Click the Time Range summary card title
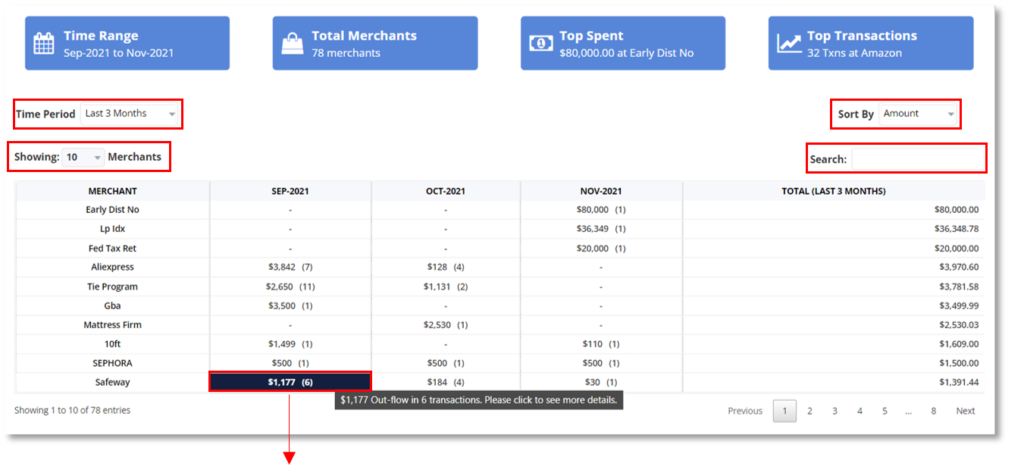 pos(101,36)
